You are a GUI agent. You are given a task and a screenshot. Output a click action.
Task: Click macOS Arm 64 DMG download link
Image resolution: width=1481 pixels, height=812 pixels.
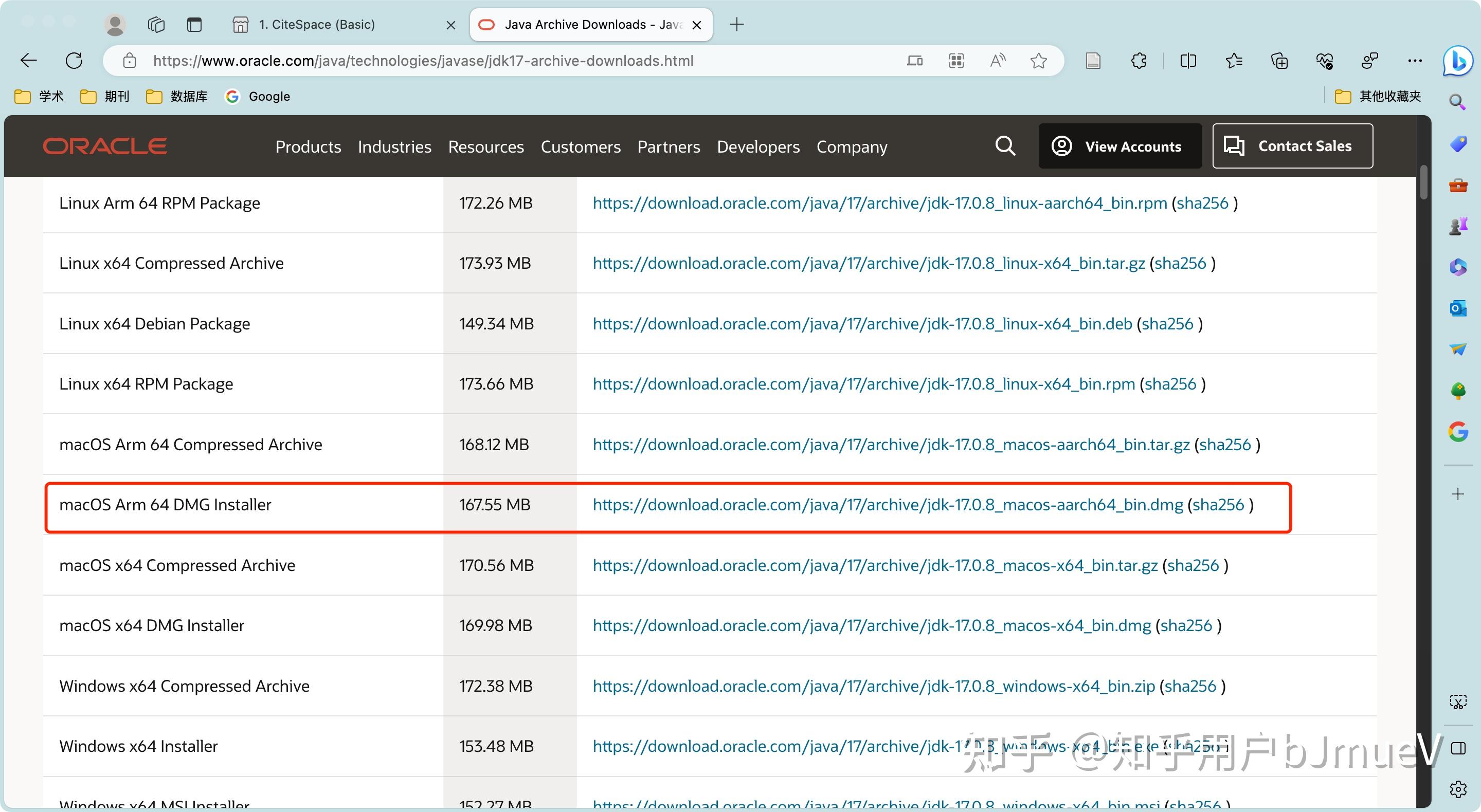point(887,505)
